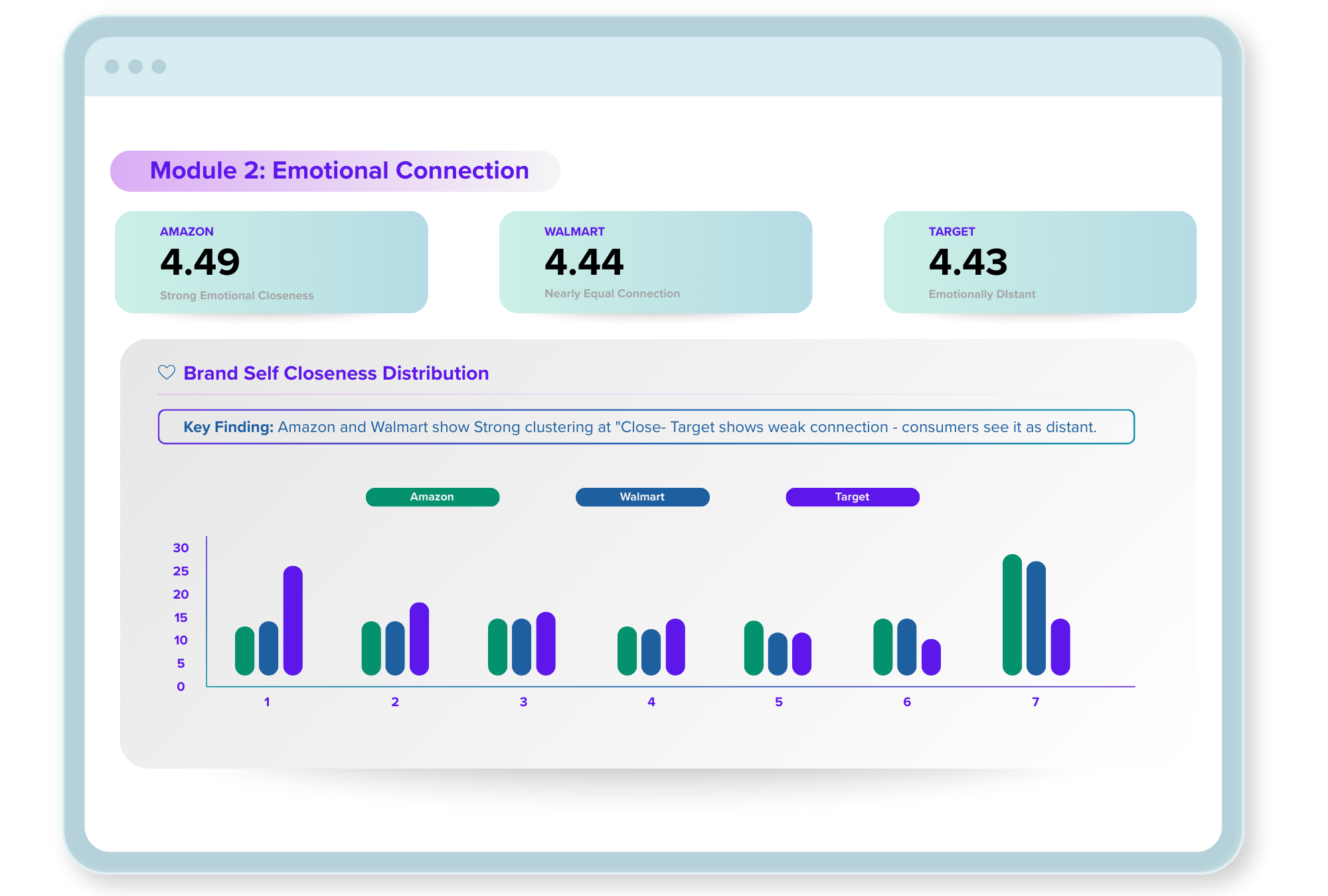Screen dimensions: 1328x896
Task: Click the Key Finding text box
Action: [645, 427]
